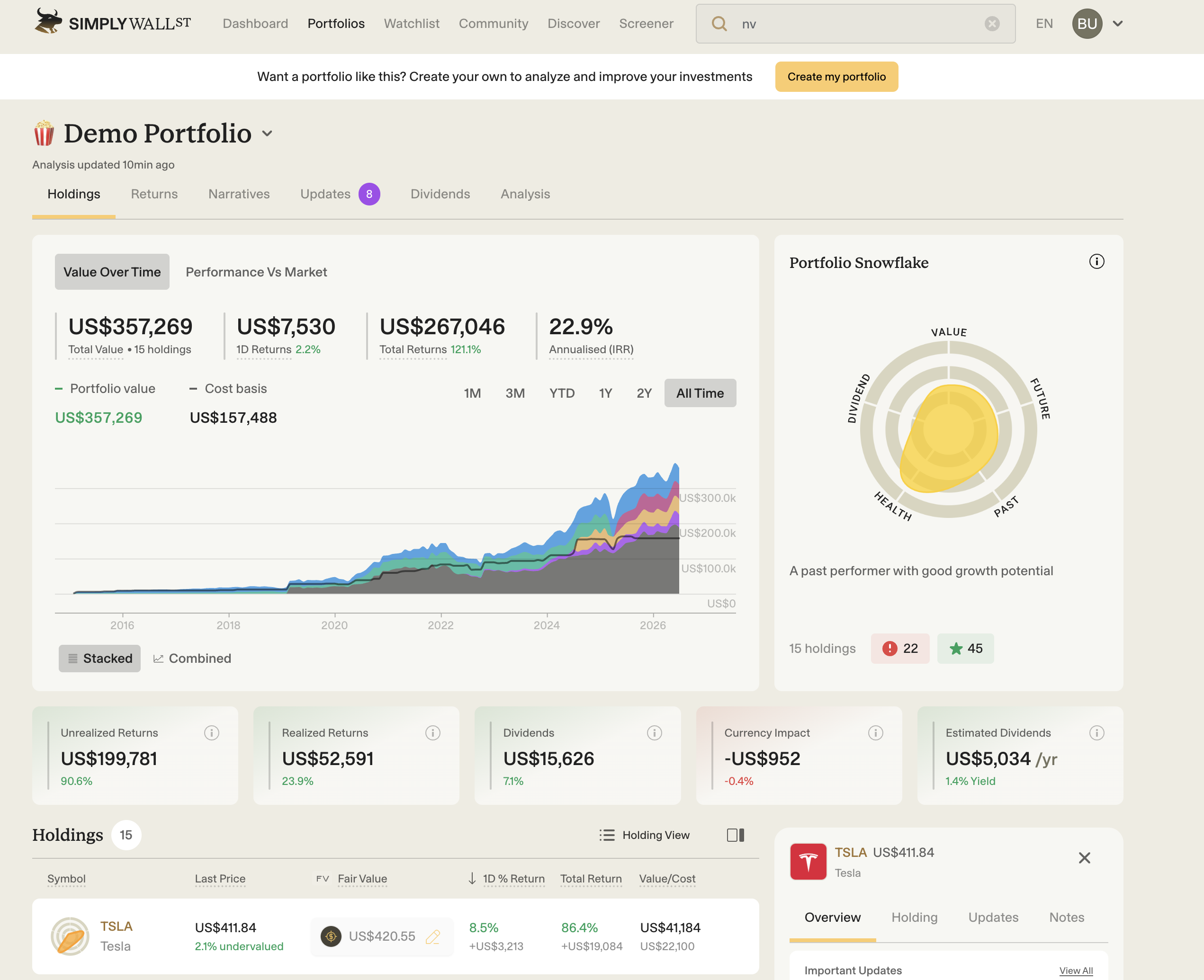Image resolution: width=1204 pixels, height=980 pixels.
Task: Open the EN language selector
Action: click(1044, 24)
